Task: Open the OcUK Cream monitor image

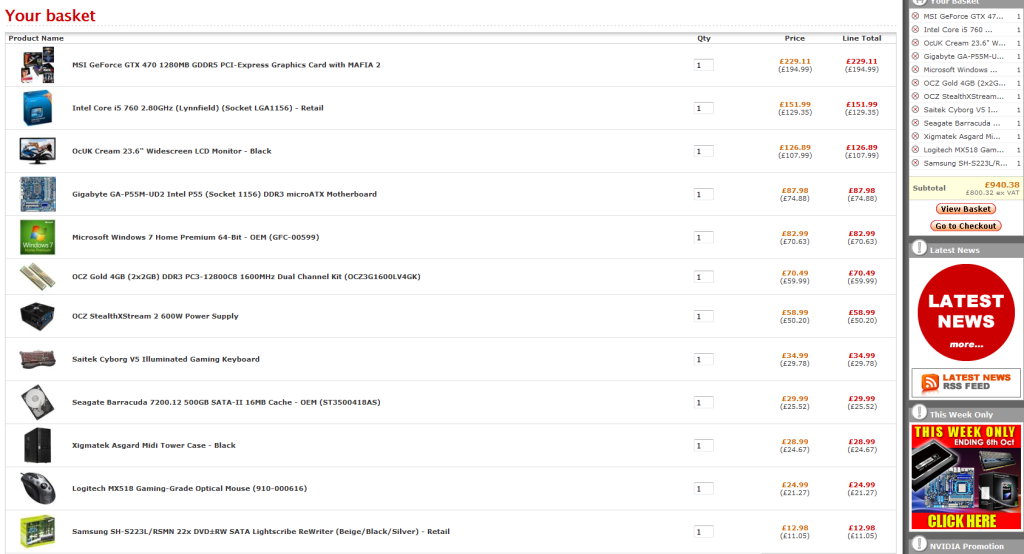Action: (37, 151)
